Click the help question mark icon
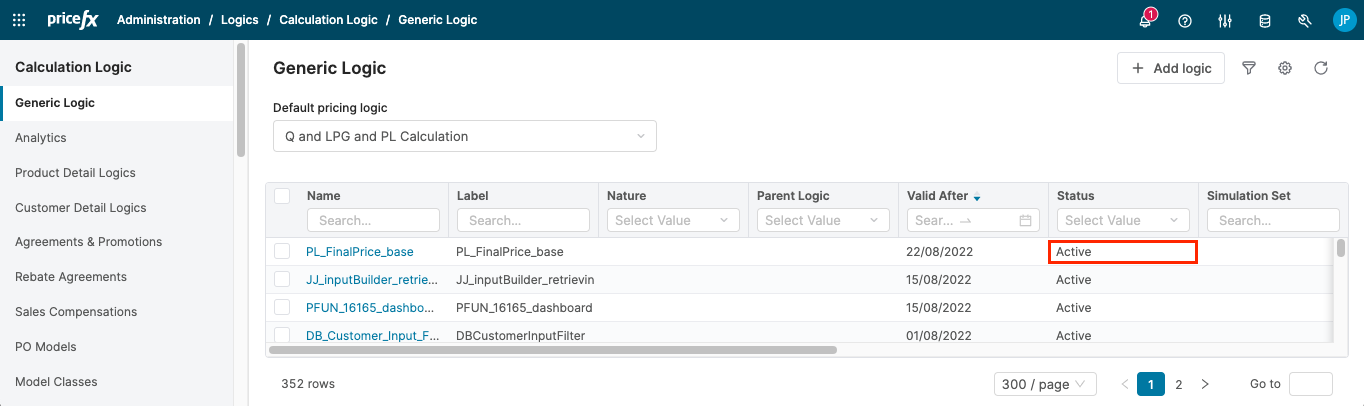This screenshot has width=1364, height=406. click(x=1185, y=21)
